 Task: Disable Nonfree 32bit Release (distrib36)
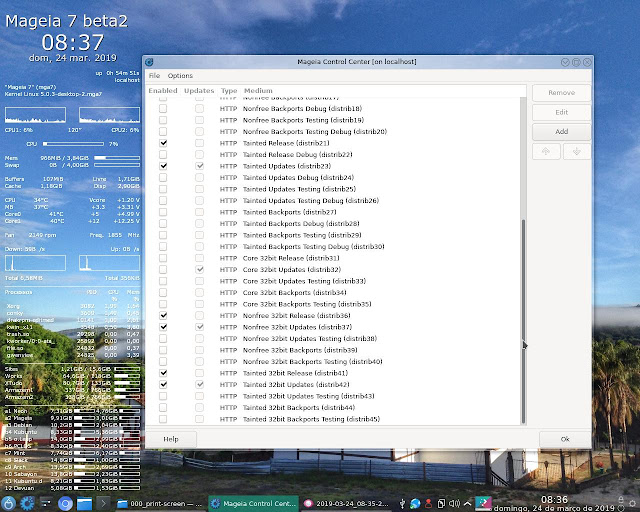[x=163, y=316]
